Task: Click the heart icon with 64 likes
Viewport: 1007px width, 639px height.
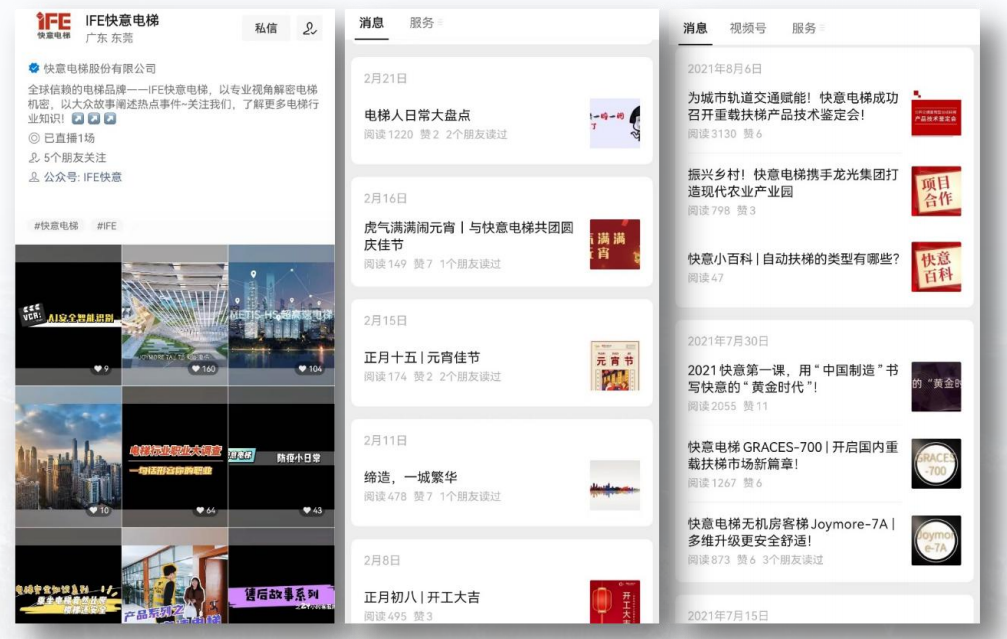Action: pyautogui.click(x=200, y=511)
